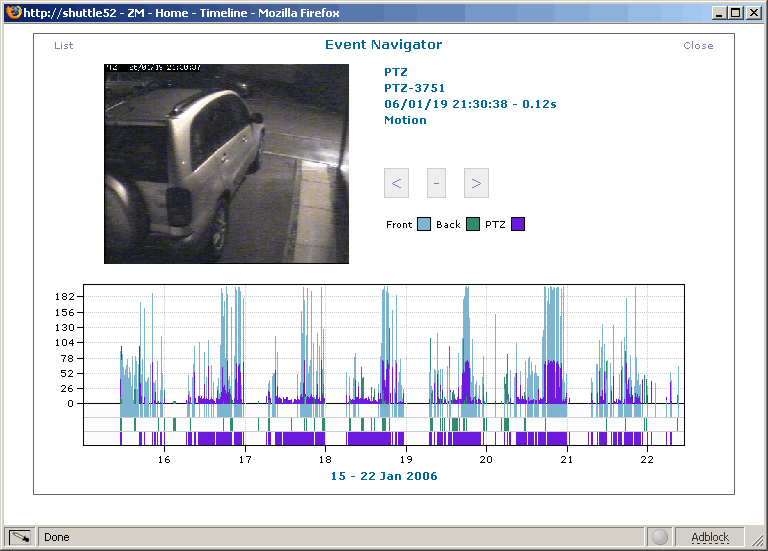
Task: Maximize the Firefox window
Action: (x=735, y=12)
